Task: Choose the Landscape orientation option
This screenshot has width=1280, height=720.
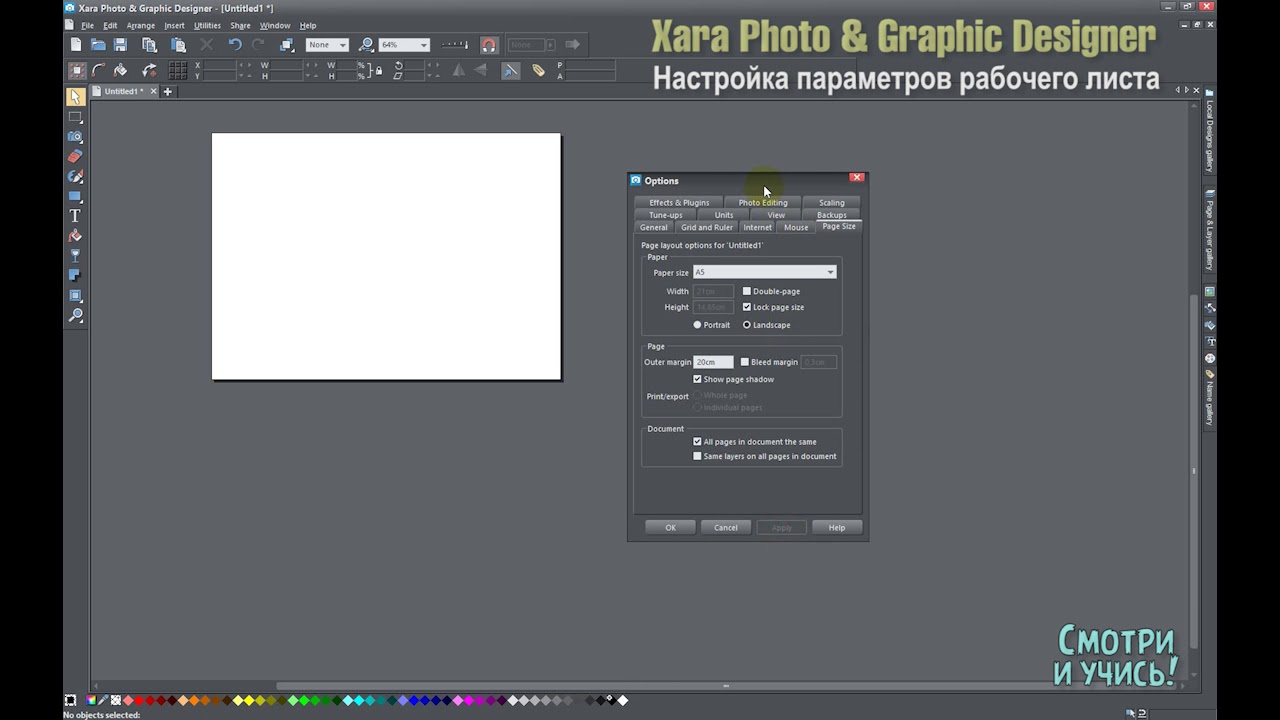Action: pos(747,325)
